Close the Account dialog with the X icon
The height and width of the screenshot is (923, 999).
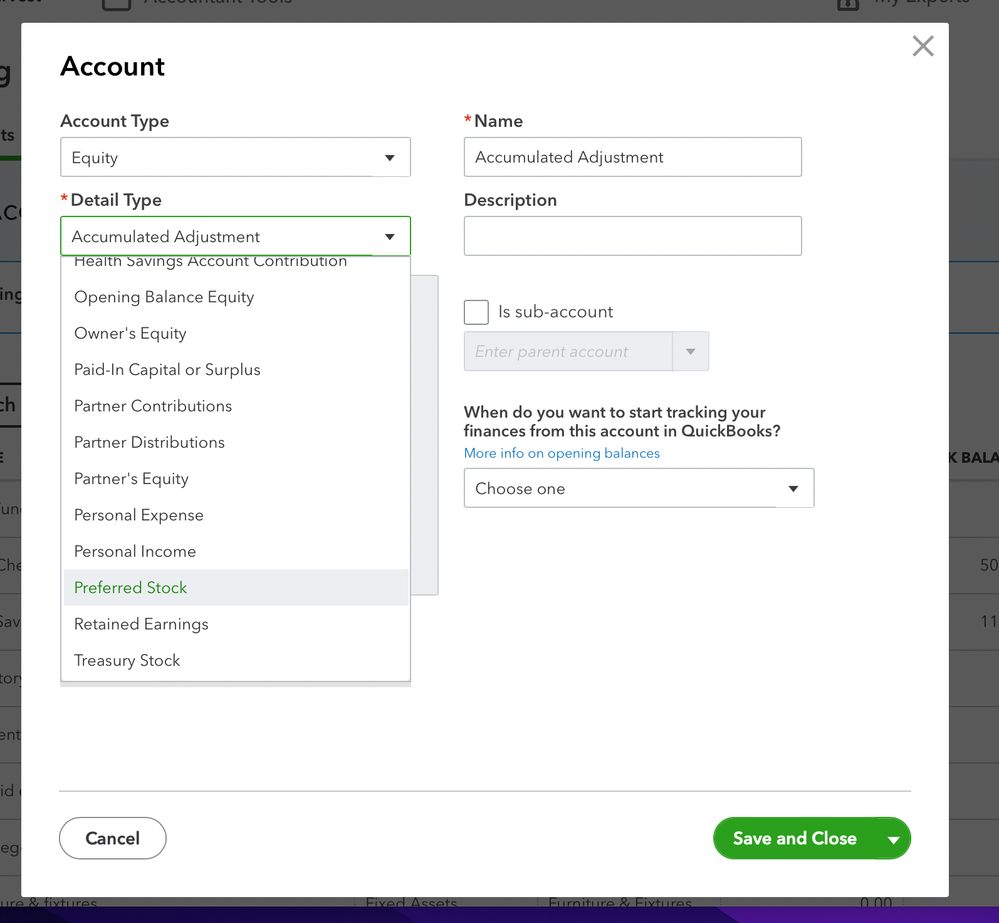922,46
